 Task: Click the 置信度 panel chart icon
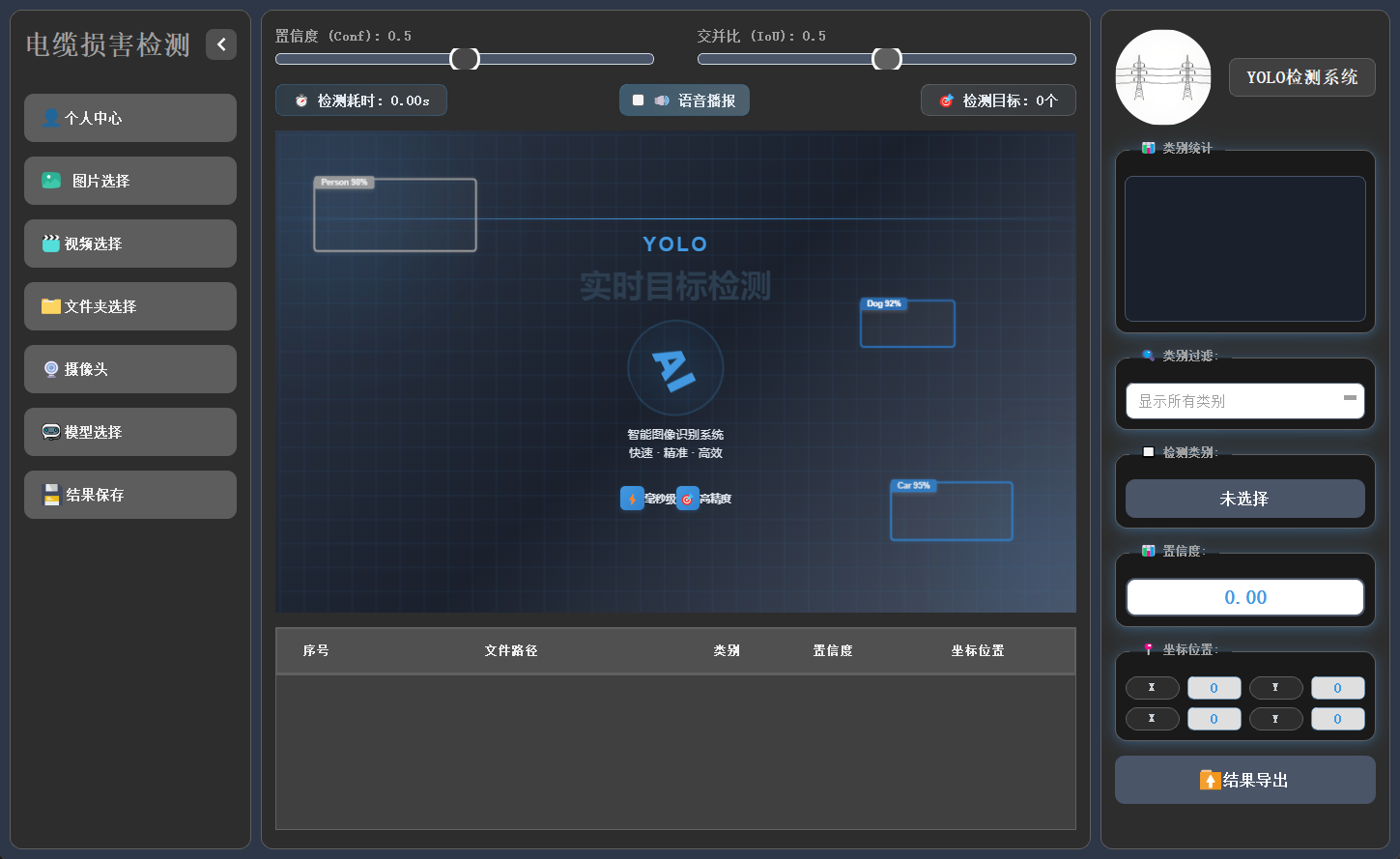tap(1148, 551)
